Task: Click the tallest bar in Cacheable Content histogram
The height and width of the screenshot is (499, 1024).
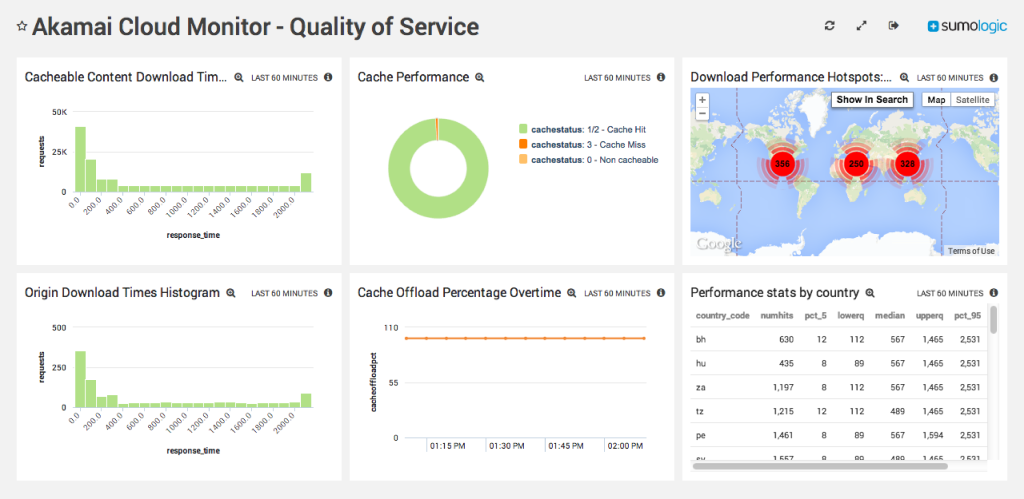Action: [80, 159]
